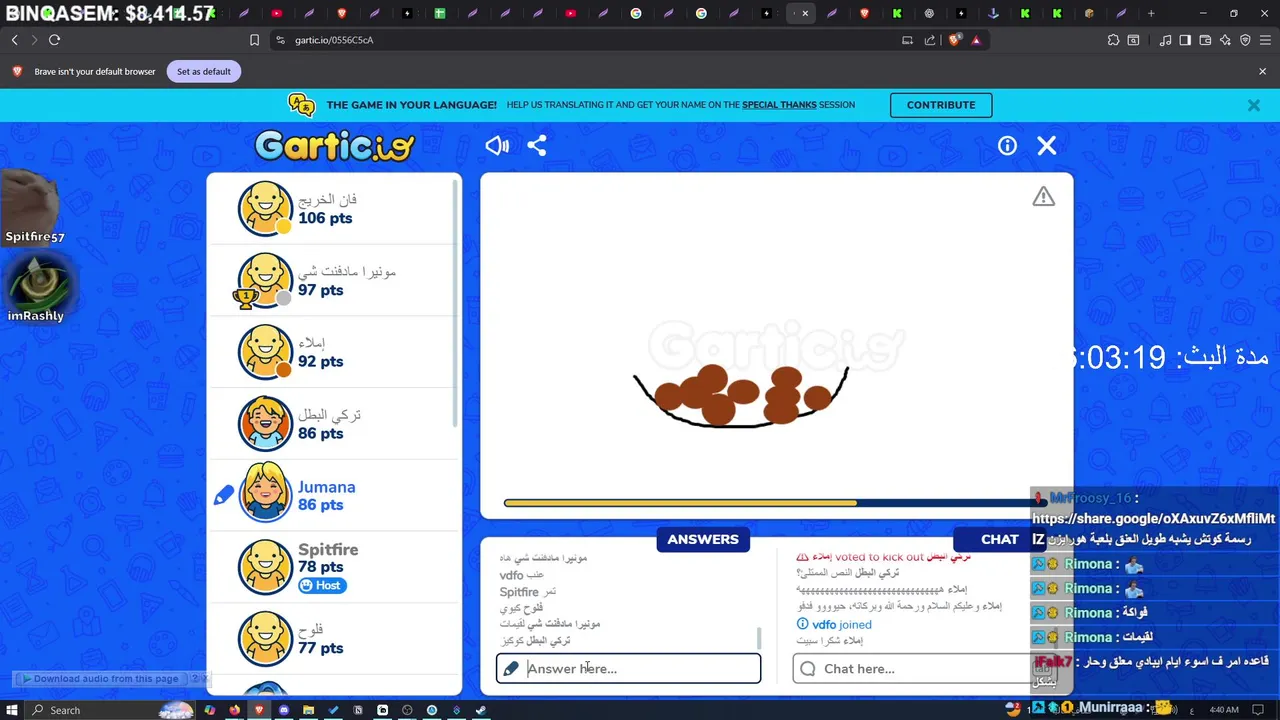Screen dimensions: 1280x720
Task: Click the Set as default button
Action: (204, 72)
